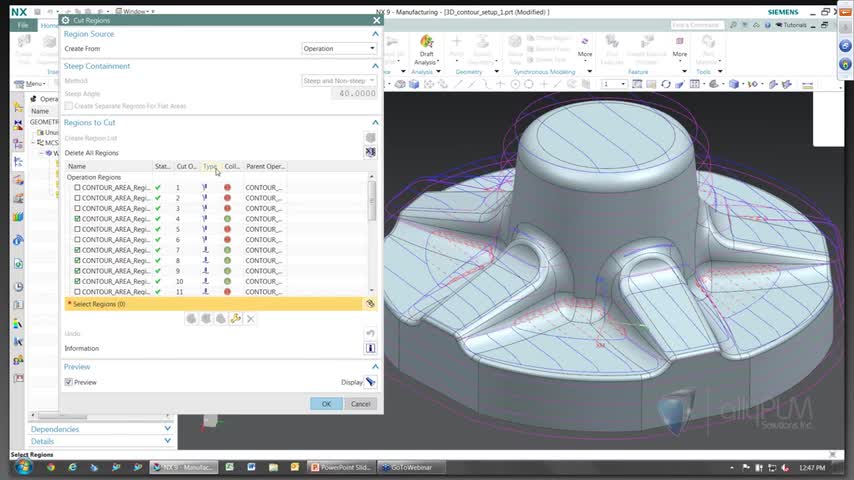Toggle the Preview checkbox
This screenshot has height=480, width=854.
69,382
